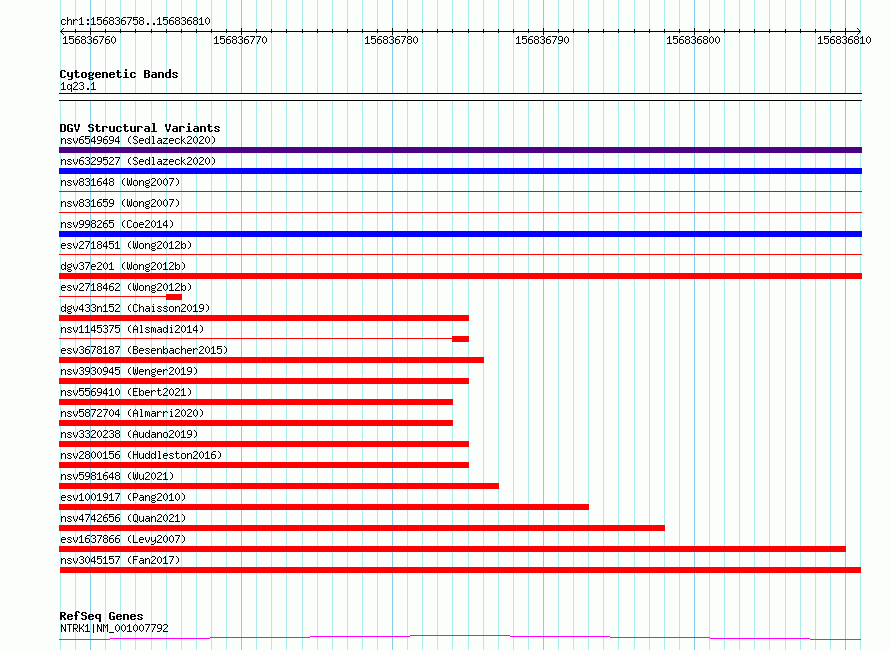This screenshot has height=650, width=890.
Task: Click the dark purple nsv6549694 variant bar
Action: (x=460, y=150)
